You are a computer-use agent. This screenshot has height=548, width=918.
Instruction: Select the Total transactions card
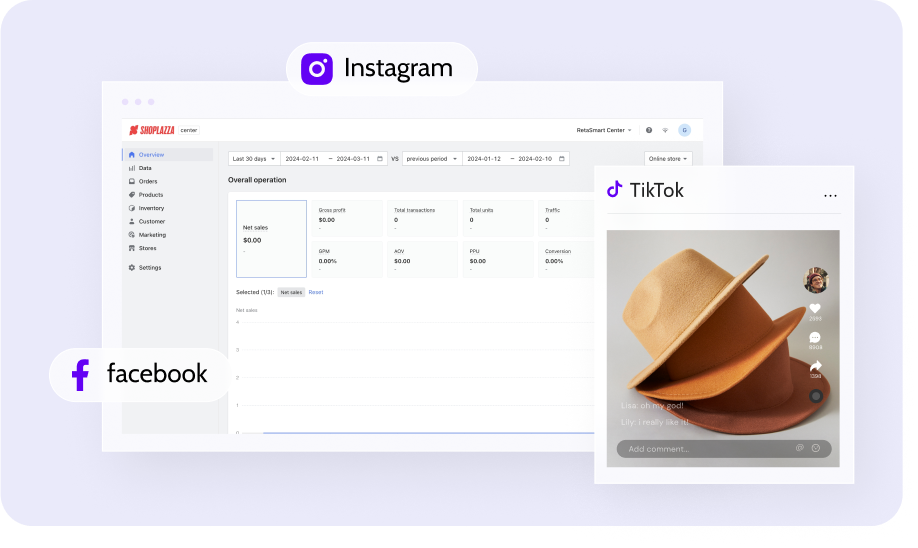tap(423, 218)
